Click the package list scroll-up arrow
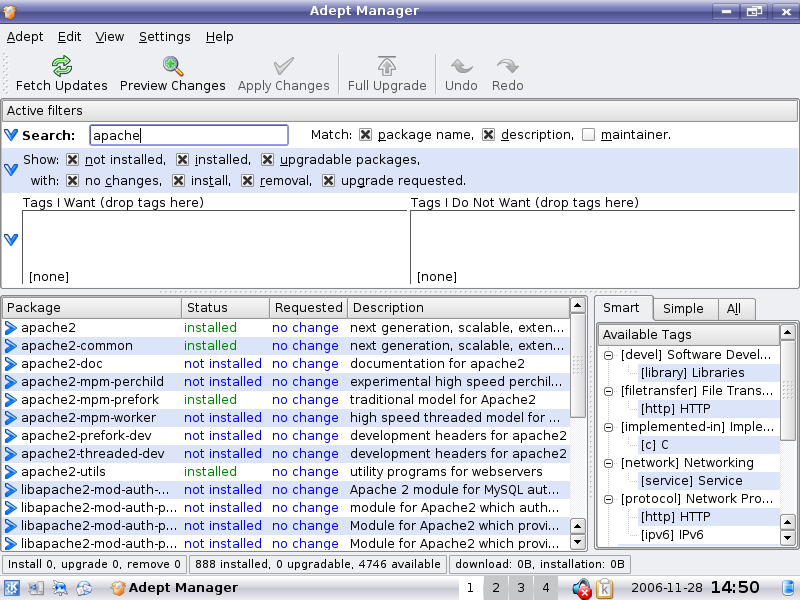This screenshot has width=800, height=600. 578,306
